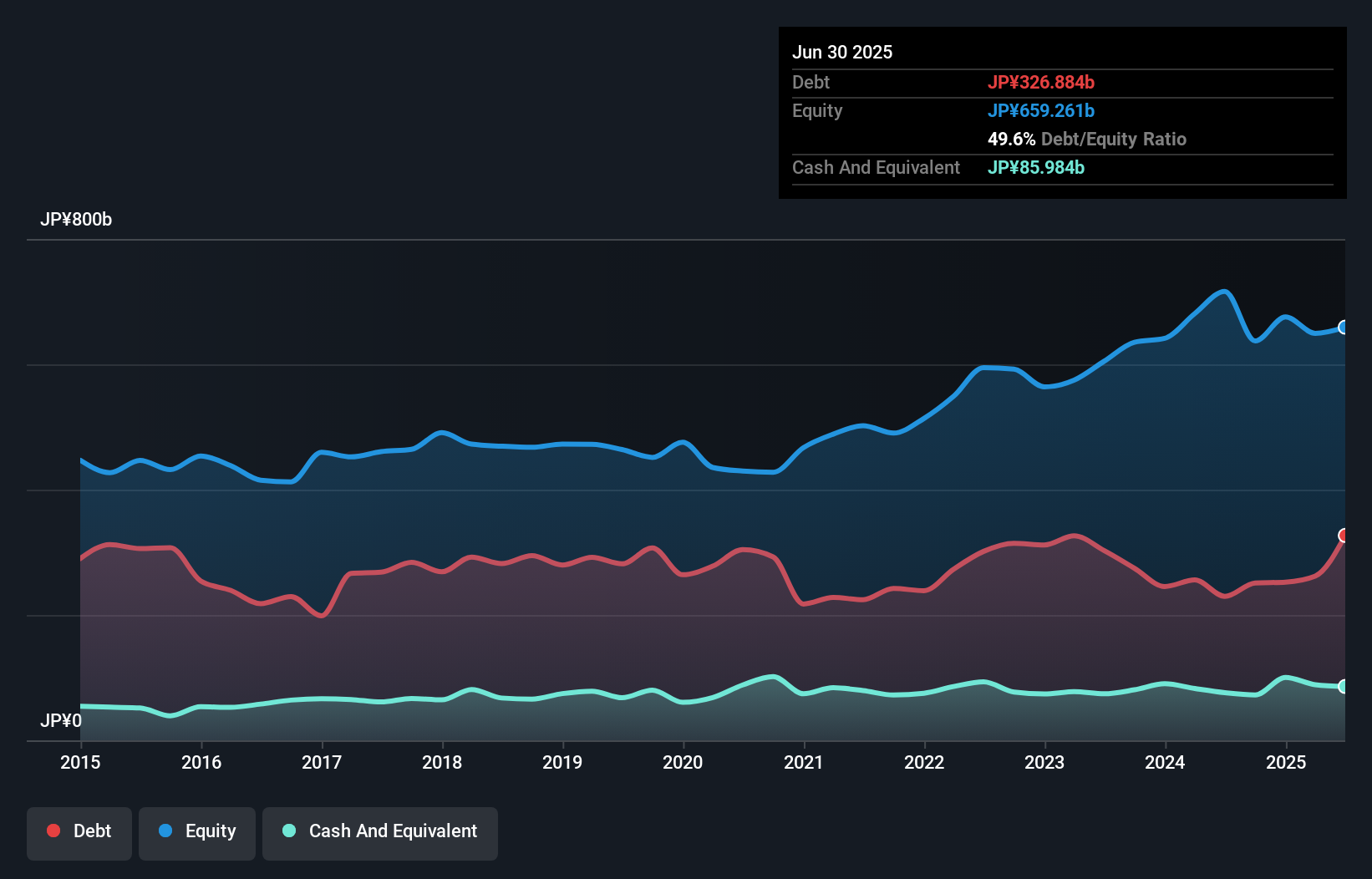Click the blue Equity value JP¥659.261b link
This screenshot has height=879, width=1372.
click(1041, 110)
